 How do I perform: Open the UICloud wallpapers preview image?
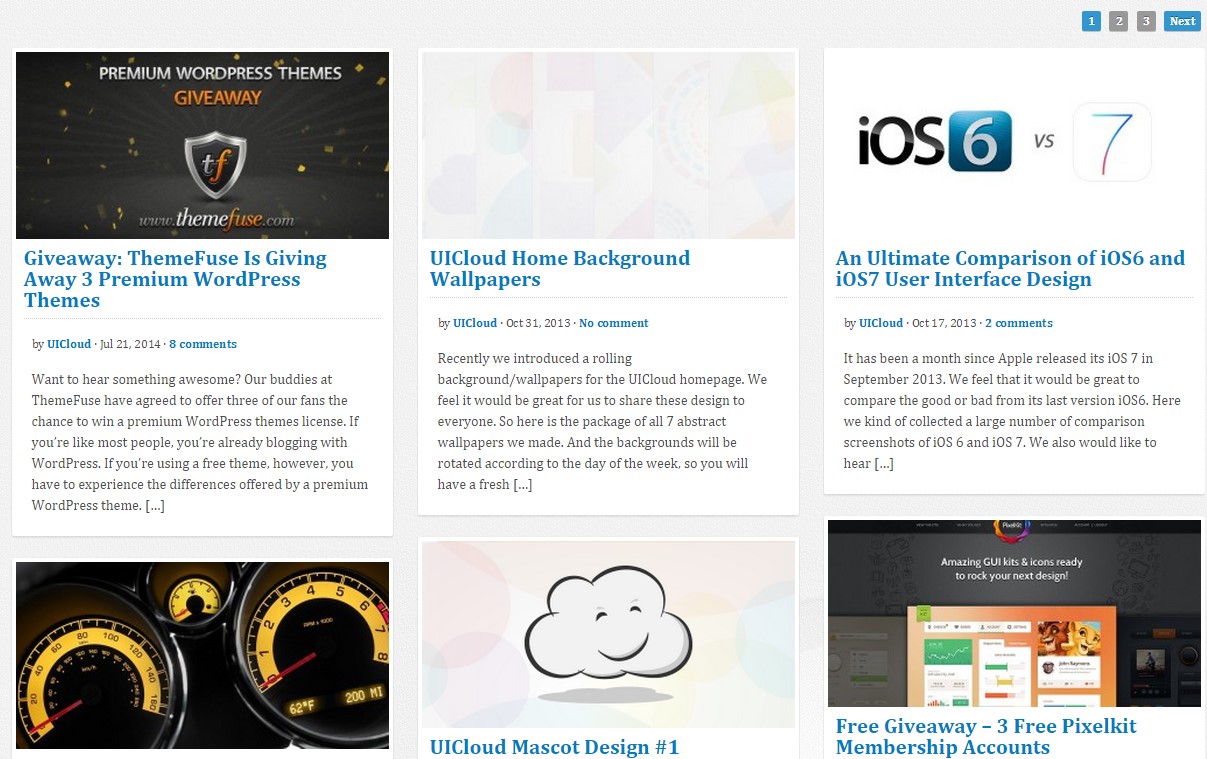click(x=608, y=145)
